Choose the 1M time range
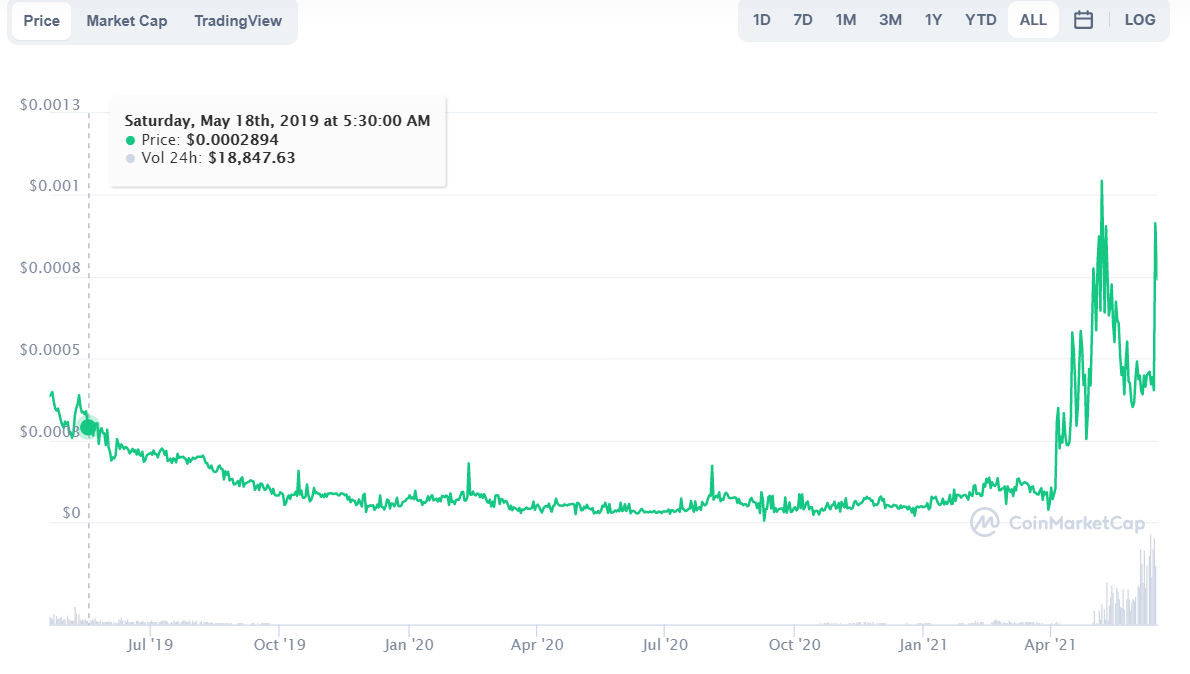 coord(845,20)
